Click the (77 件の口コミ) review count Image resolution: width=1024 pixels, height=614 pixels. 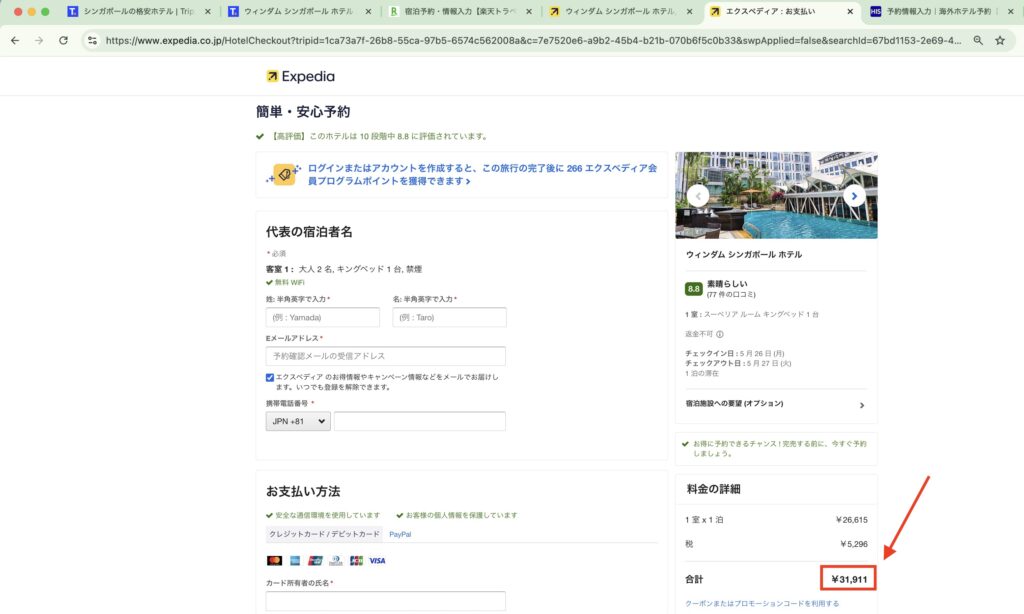(731, 295)
